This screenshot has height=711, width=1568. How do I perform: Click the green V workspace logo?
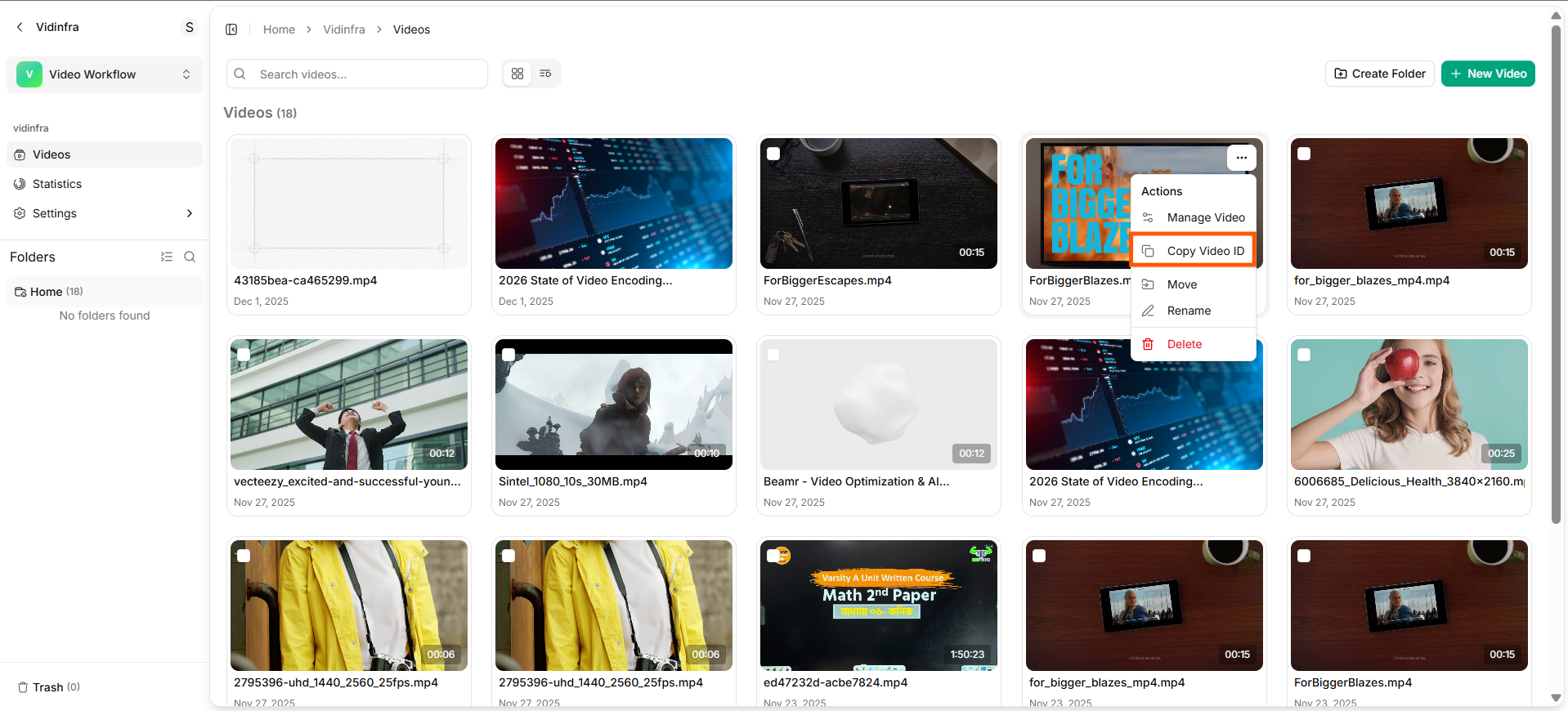point(29,74)
